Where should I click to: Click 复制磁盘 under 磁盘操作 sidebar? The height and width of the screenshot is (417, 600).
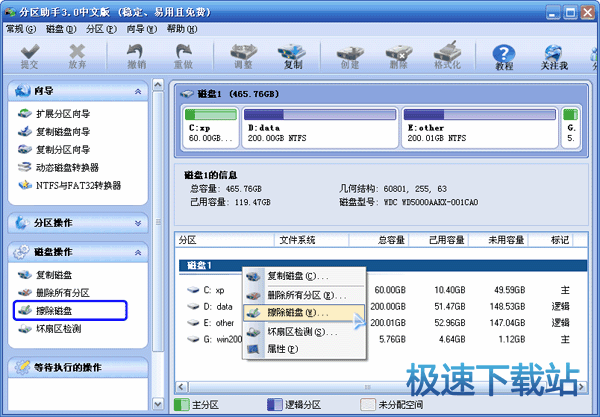[x=45, y=275]
